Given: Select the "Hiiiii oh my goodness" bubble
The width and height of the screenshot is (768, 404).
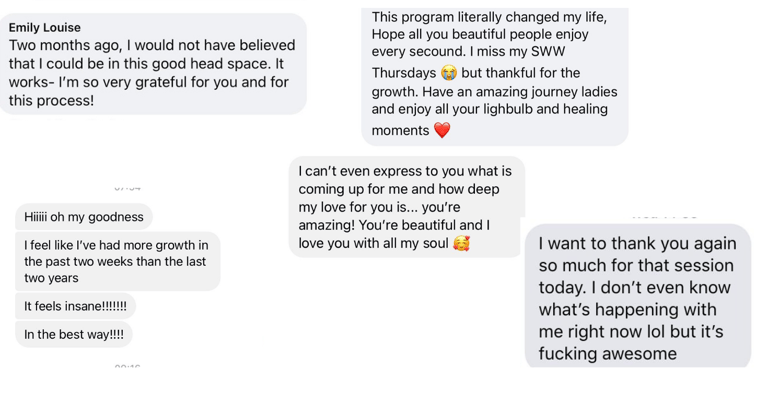Looking at the screenshot, I should click(84, 217).
